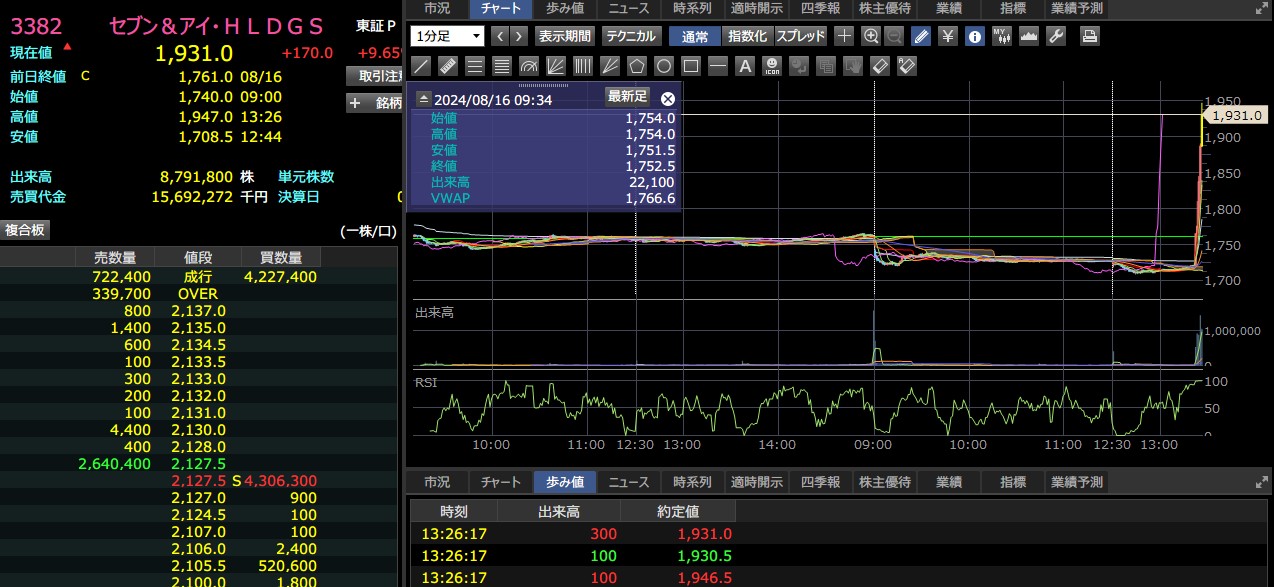
Task: Select the trend line drawing tool
Action: pyautogui.click(x=421, y=66)
